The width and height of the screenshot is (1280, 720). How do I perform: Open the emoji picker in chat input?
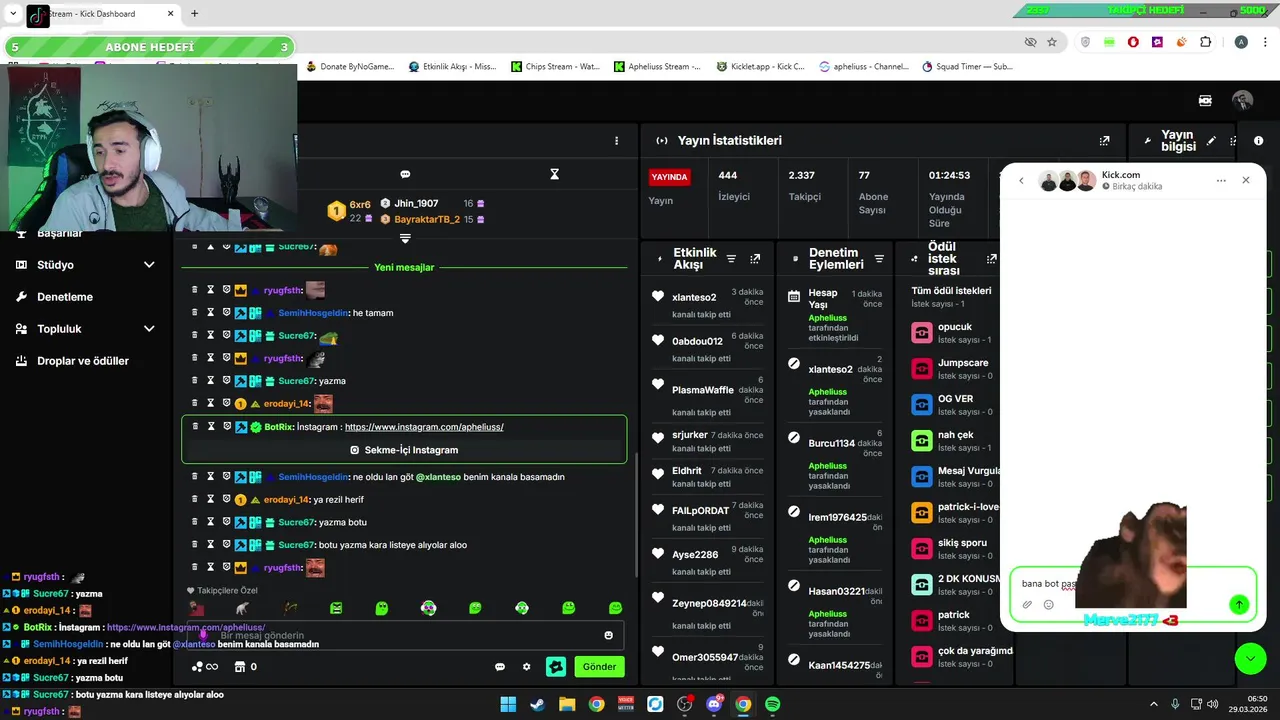tap(608, 636)
